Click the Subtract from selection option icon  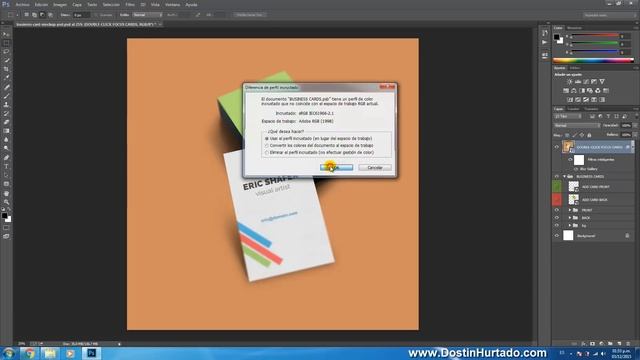(x=42, y=15)
